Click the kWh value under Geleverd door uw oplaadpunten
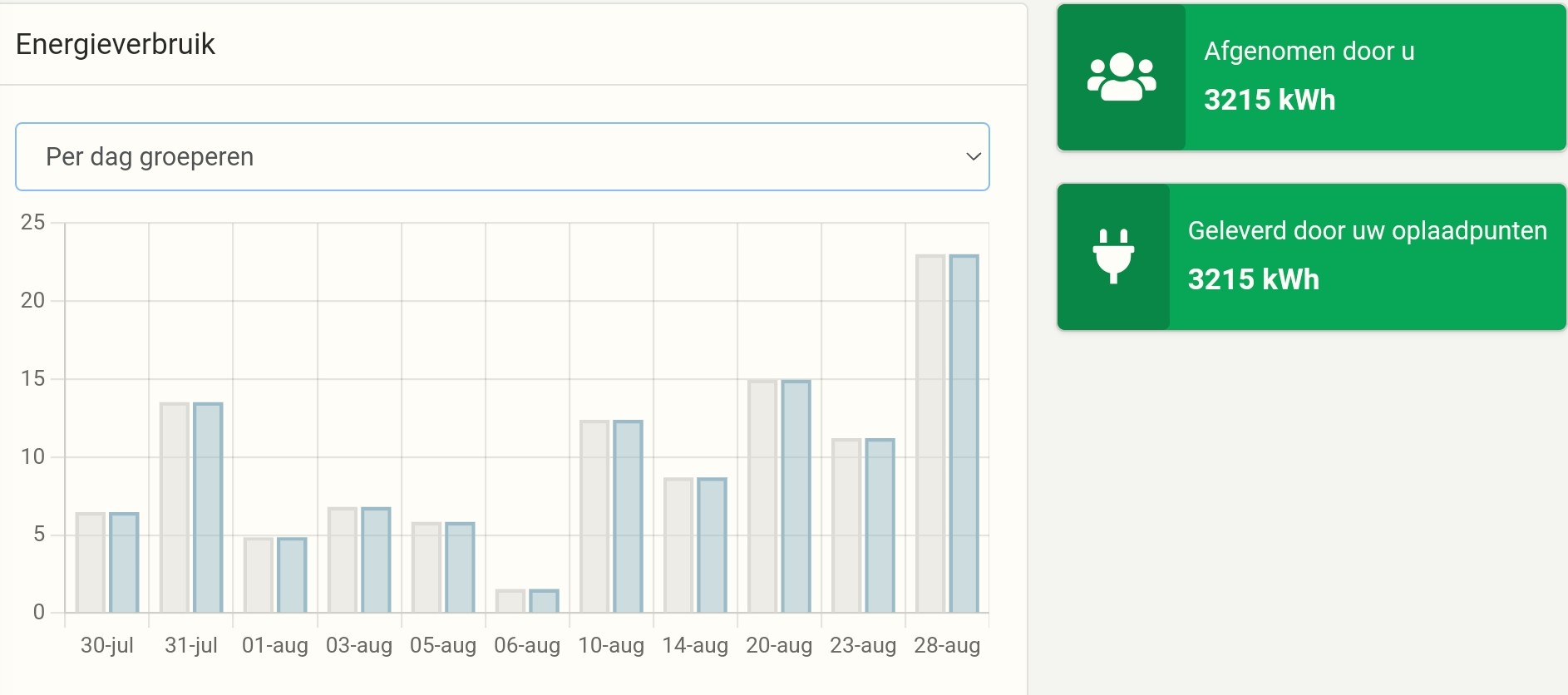This screenshot has width=1568, height=695. click(1253, 279)
